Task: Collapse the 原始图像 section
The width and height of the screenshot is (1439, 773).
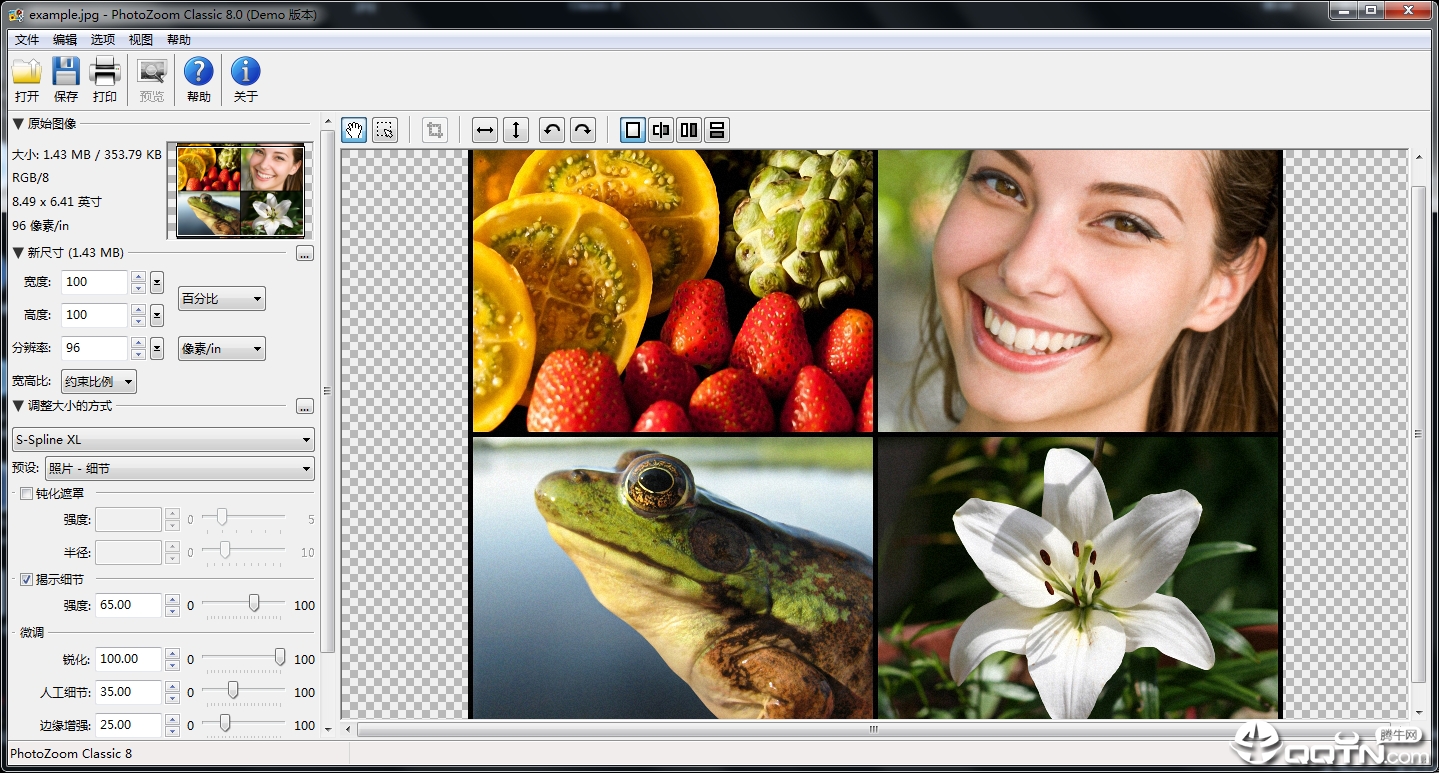Action: click(x=18, y=123)
